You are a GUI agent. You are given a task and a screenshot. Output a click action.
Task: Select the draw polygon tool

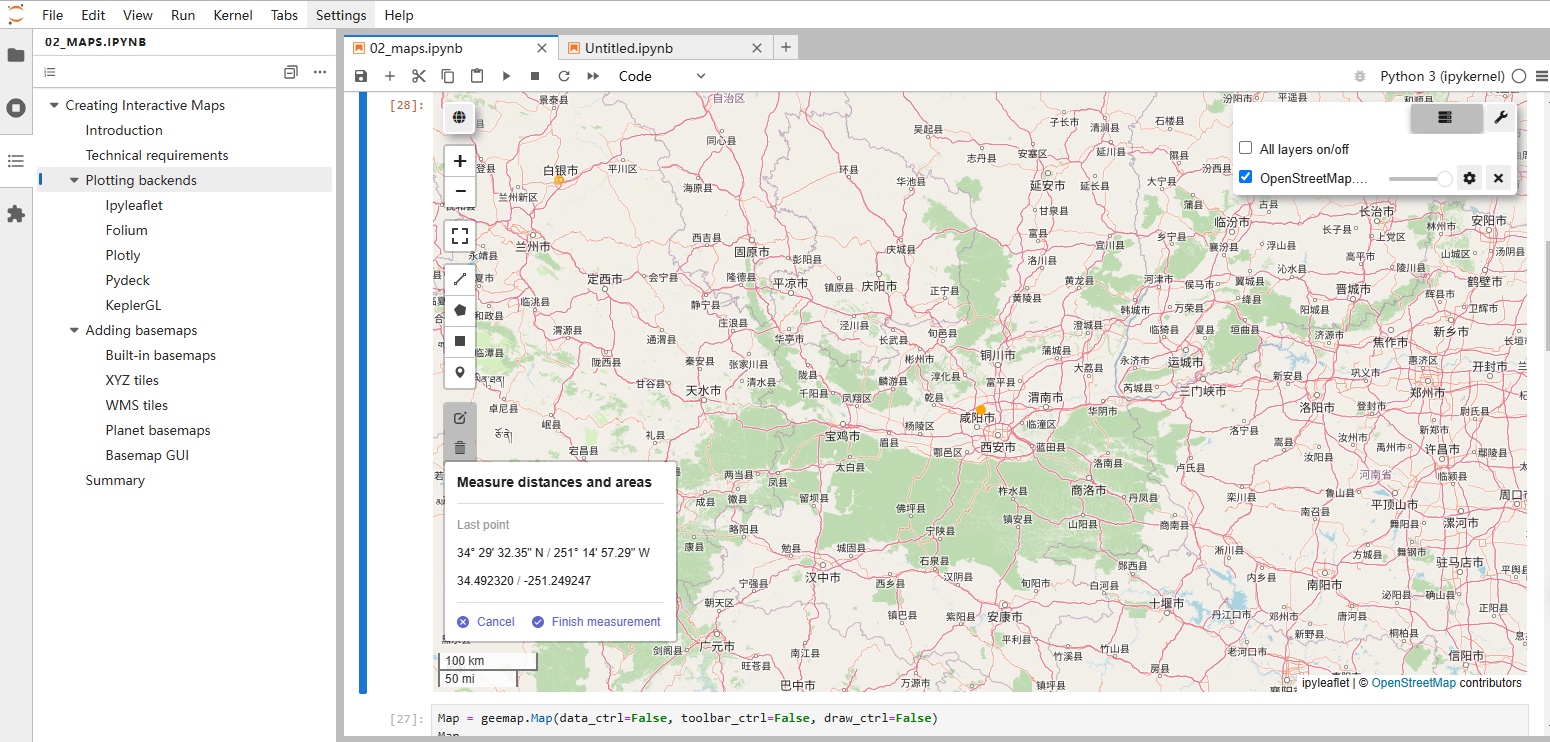pyautogui.click(x=460, y=310)
